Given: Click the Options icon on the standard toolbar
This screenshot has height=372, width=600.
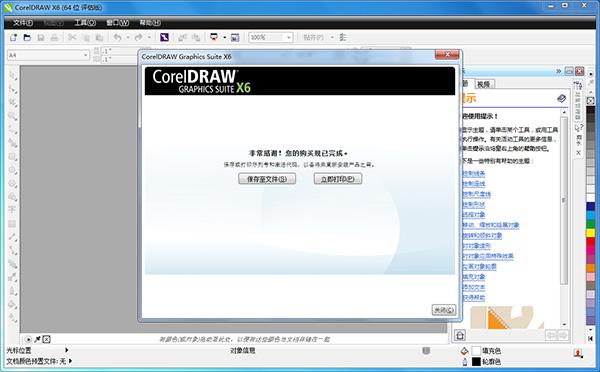Looking at the screenshot, I should [x=343, y=37].
